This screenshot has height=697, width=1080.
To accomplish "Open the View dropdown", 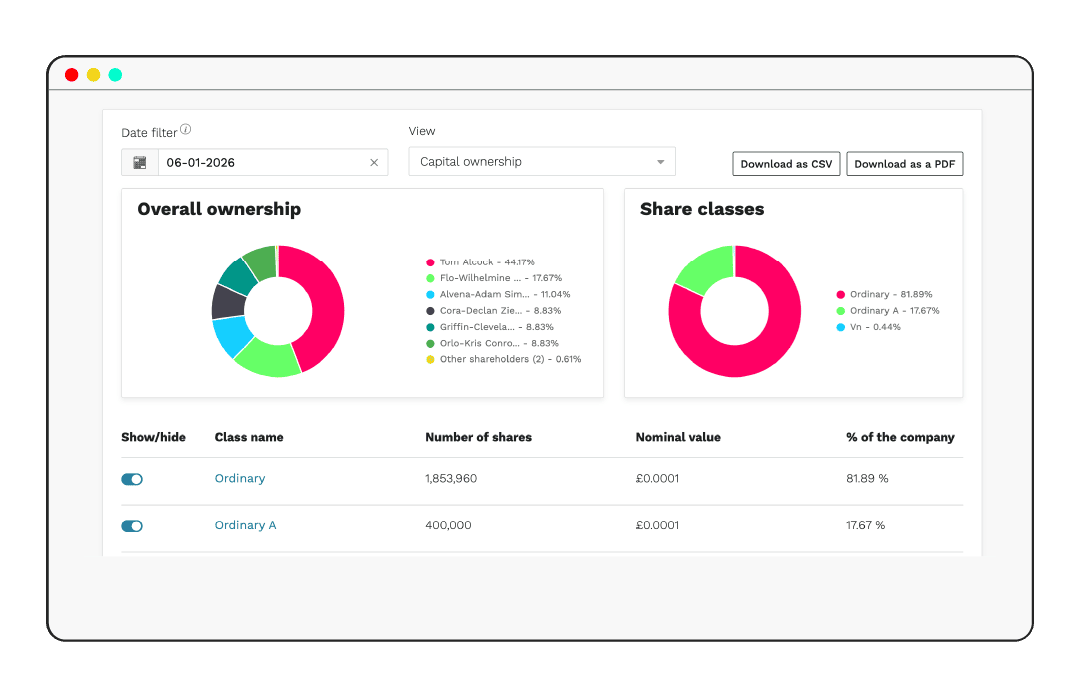I will click(659, 161).
